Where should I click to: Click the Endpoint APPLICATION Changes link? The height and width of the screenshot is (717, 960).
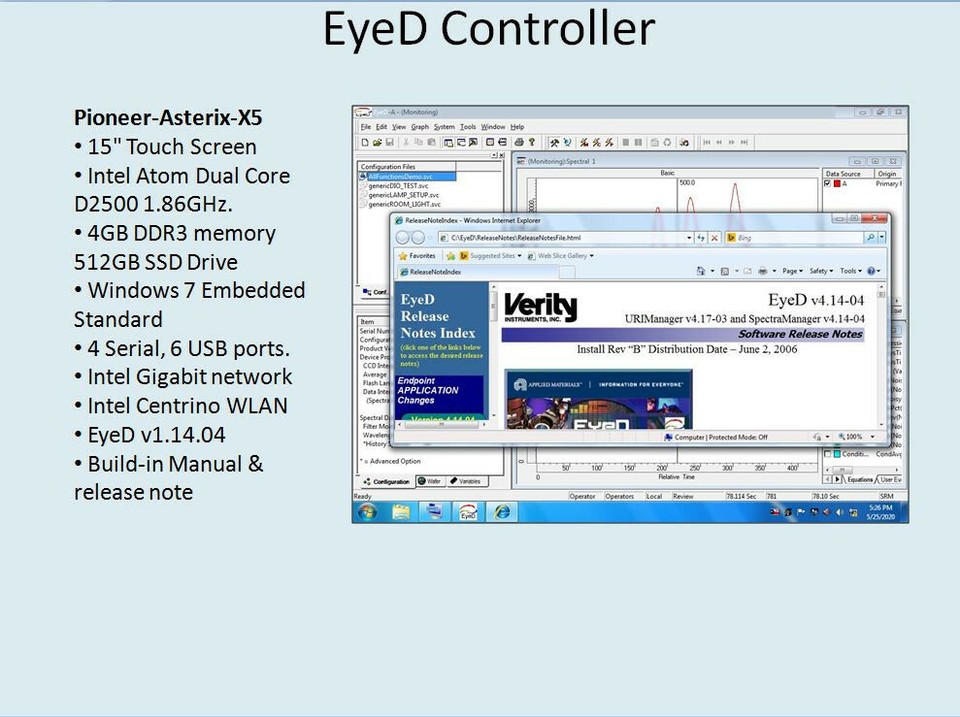pos(428,389)
